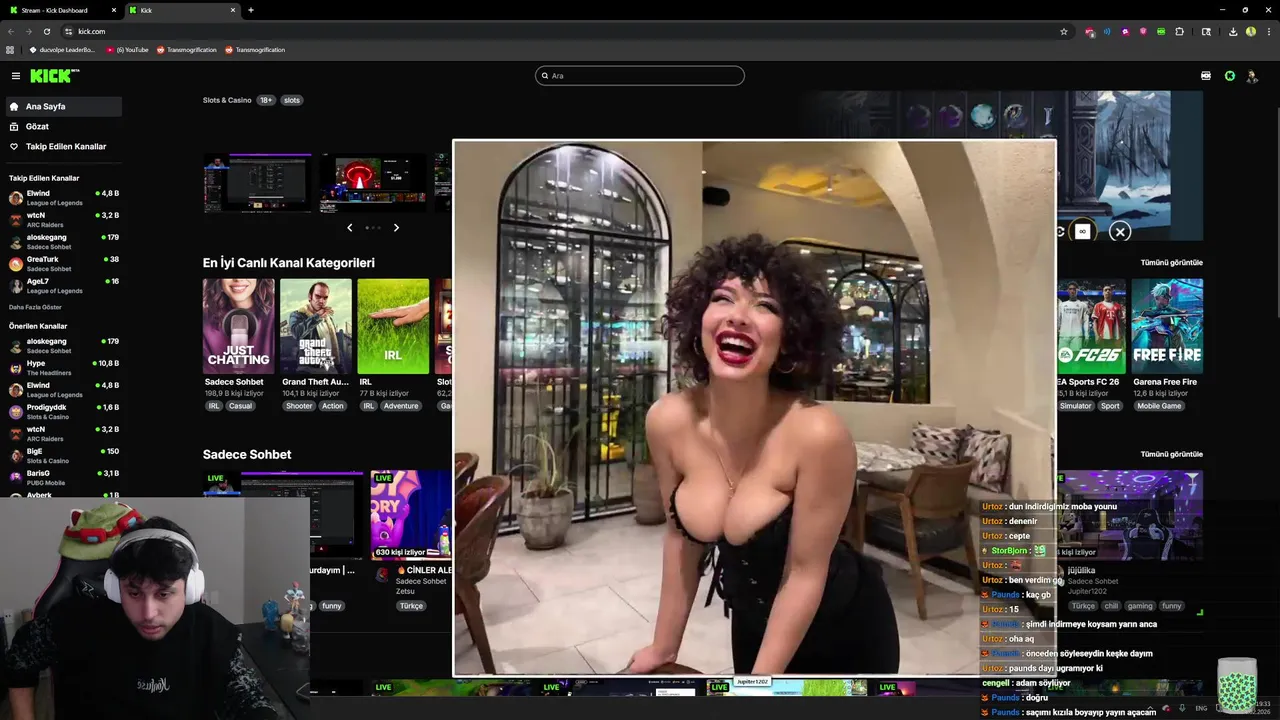Go to the next carousel slide arrow
This screenshot has width=1280, height=720.
(x=396, y=228)
